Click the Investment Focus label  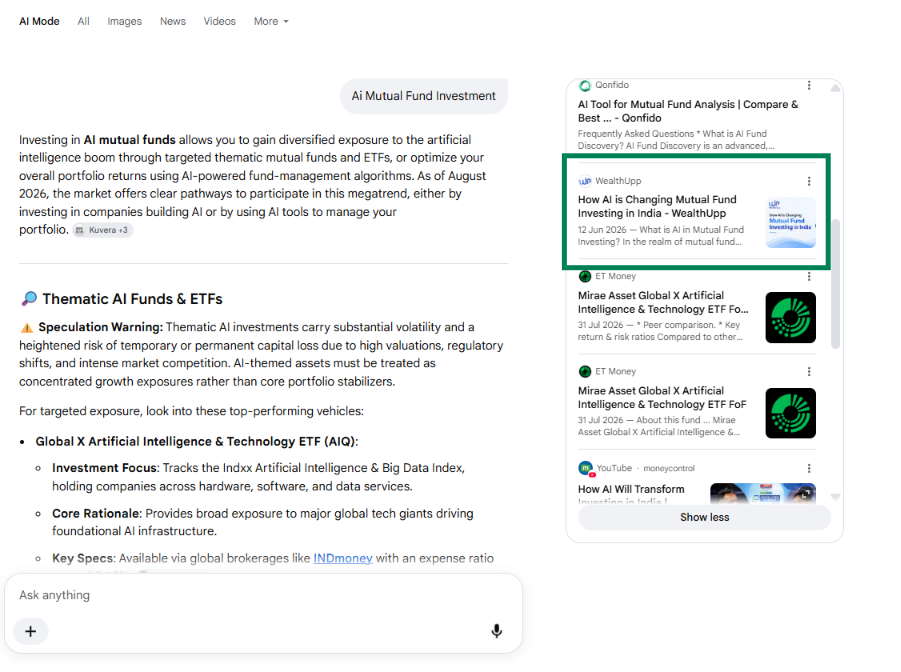point(105,468)
